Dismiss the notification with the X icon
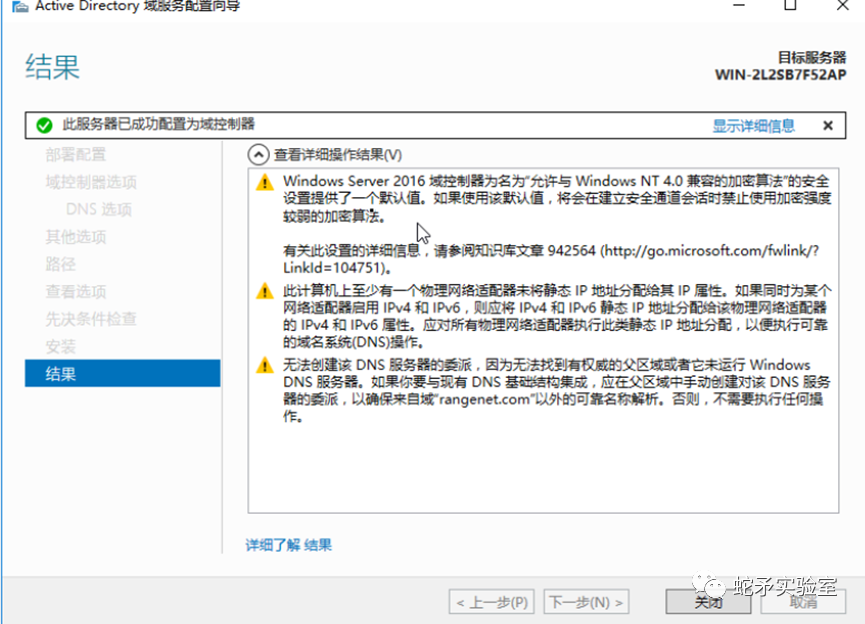The height and width of the screenshot is (624, 865). pos(827,126)
